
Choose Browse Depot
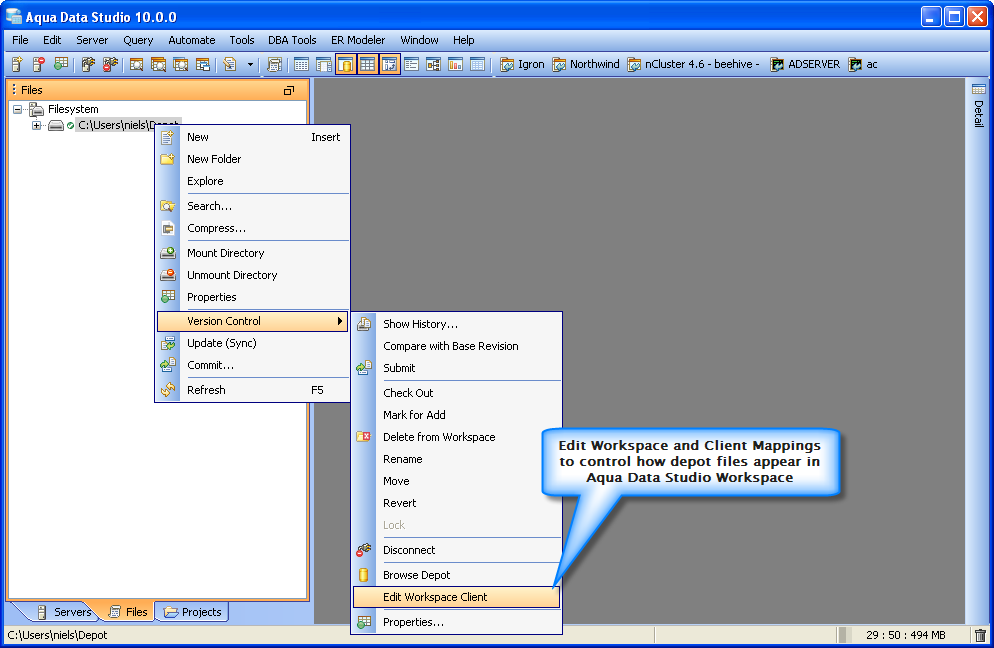pos(456,575)
